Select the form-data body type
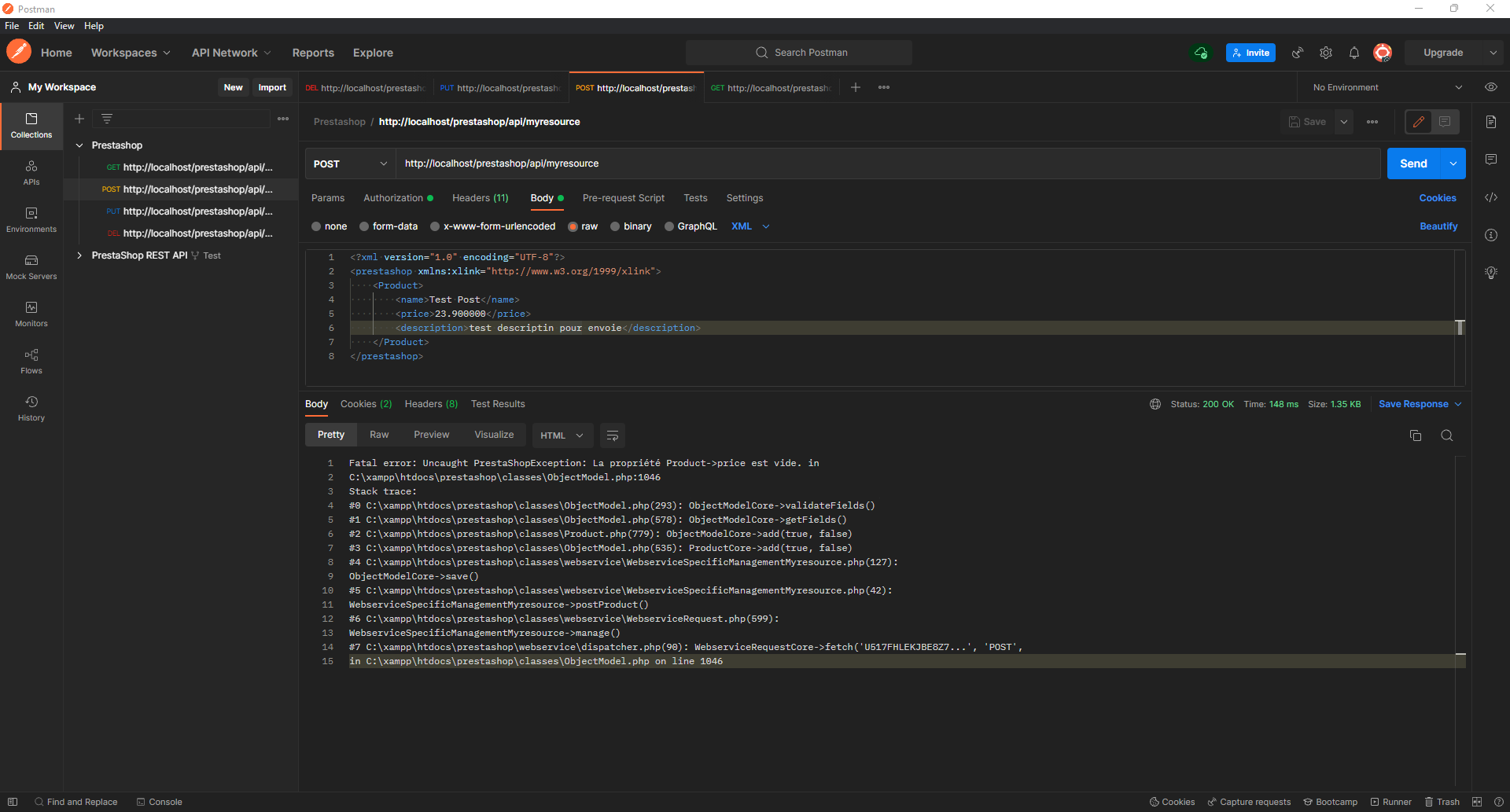The width and height of the screenshot is (1510, 812). (364, 226)
